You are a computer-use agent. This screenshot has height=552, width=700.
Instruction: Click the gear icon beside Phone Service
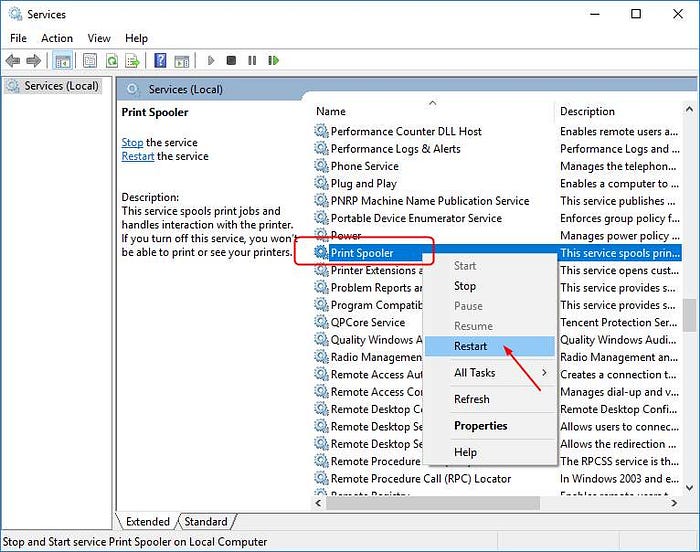321,166
